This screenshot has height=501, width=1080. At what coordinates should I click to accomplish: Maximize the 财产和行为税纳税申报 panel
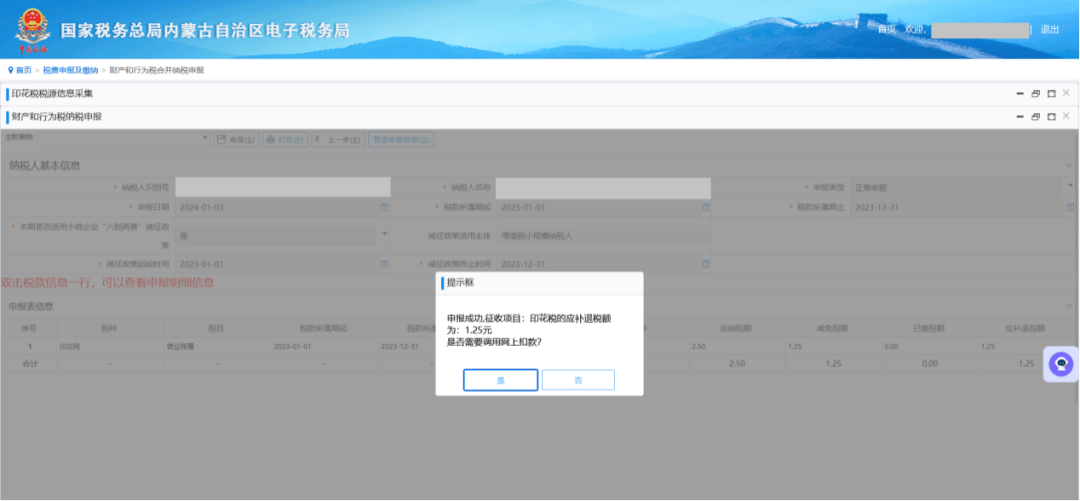coord(1051,117)
